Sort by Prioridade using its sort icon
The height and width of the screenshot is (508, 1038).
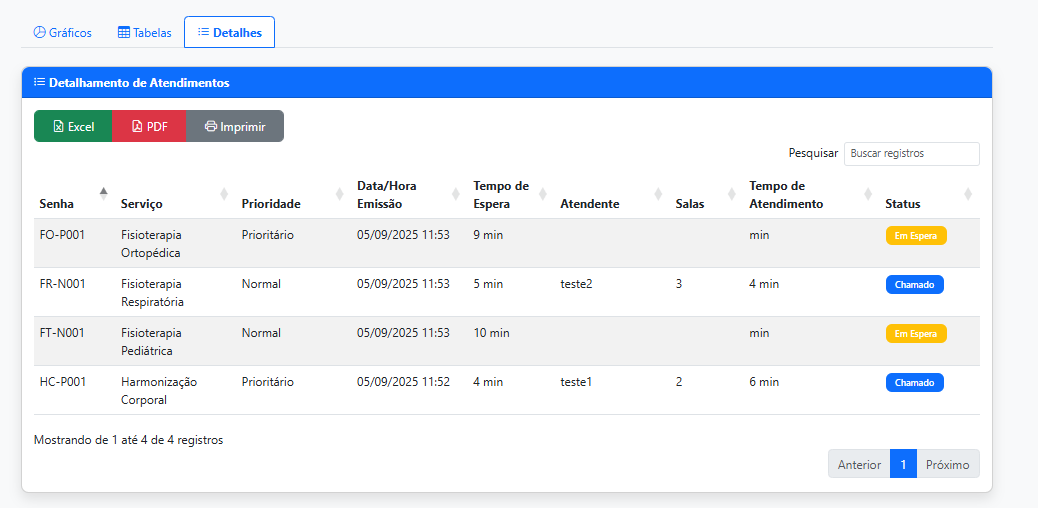340,193
